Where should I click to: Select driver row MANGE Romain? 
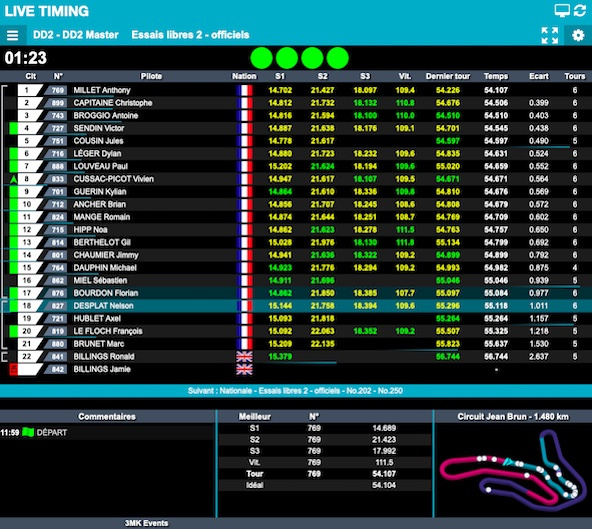pos(296,217)
